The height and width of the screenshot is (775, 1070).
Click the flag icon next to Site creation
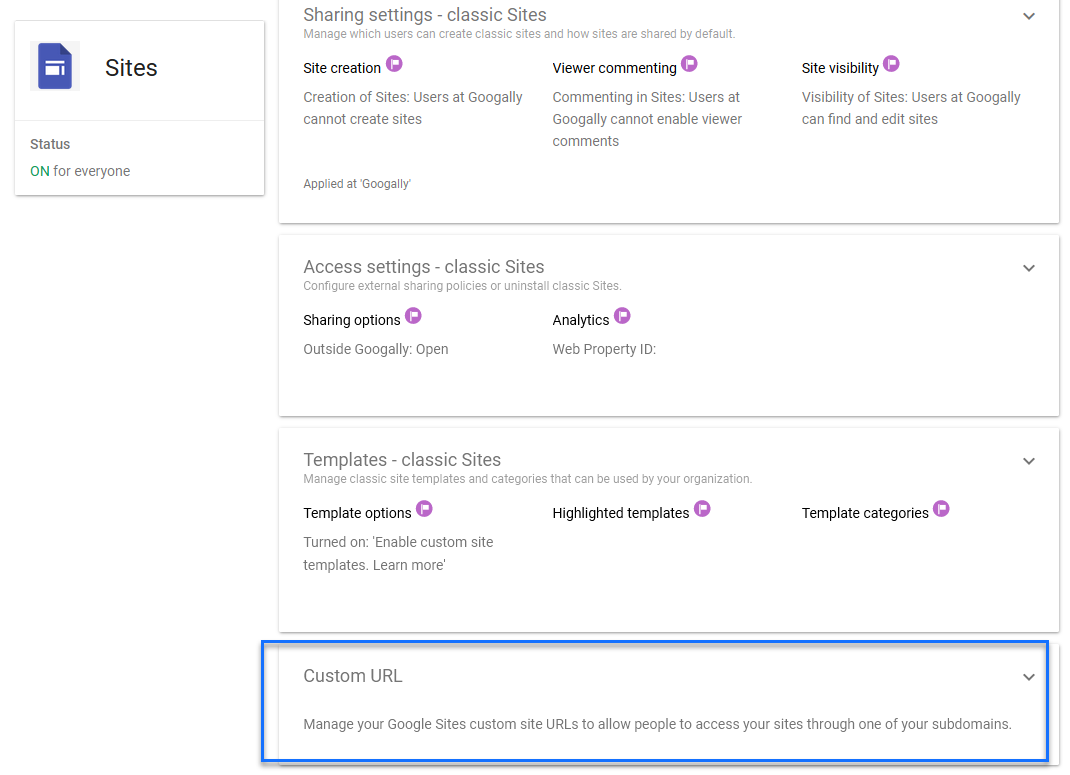(394, 63)
